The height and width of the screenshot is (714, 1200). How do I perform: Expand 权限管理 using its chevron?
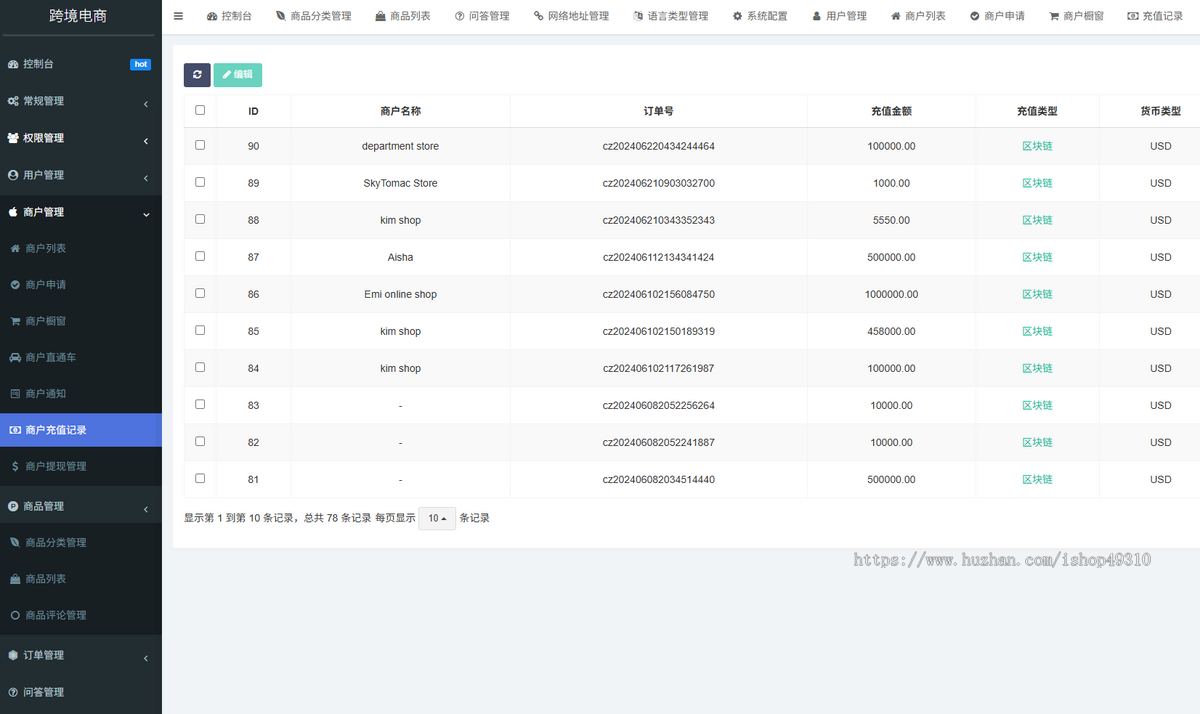[x=146, y=140]
